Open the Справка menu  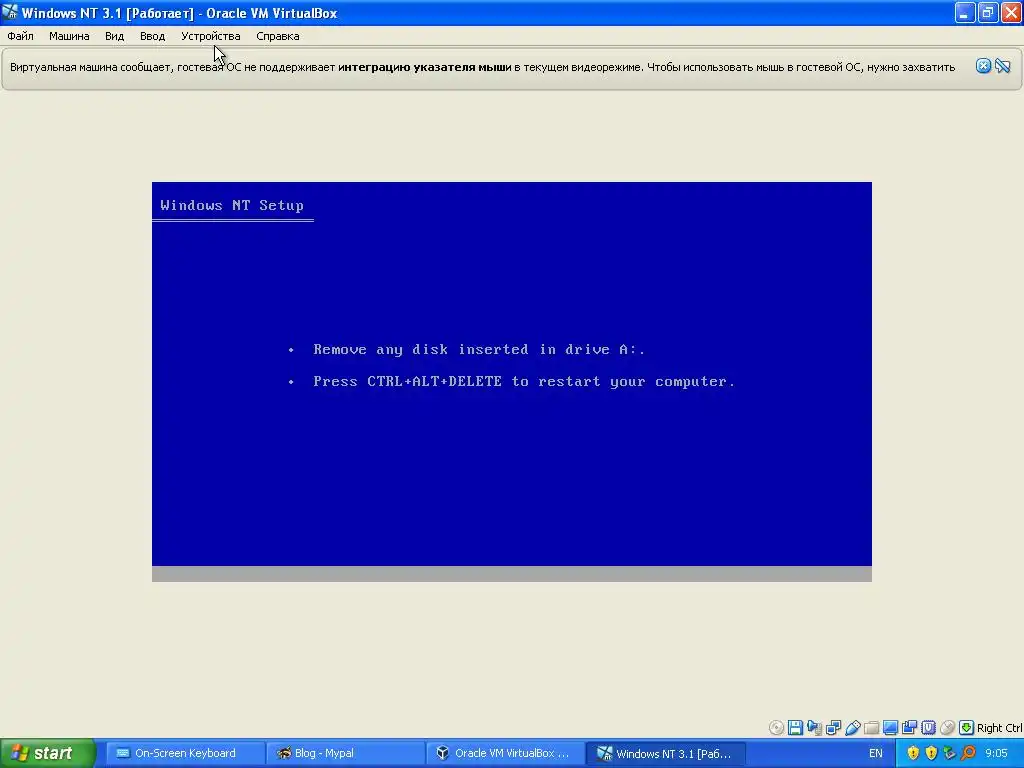click(x=278, y=36)
